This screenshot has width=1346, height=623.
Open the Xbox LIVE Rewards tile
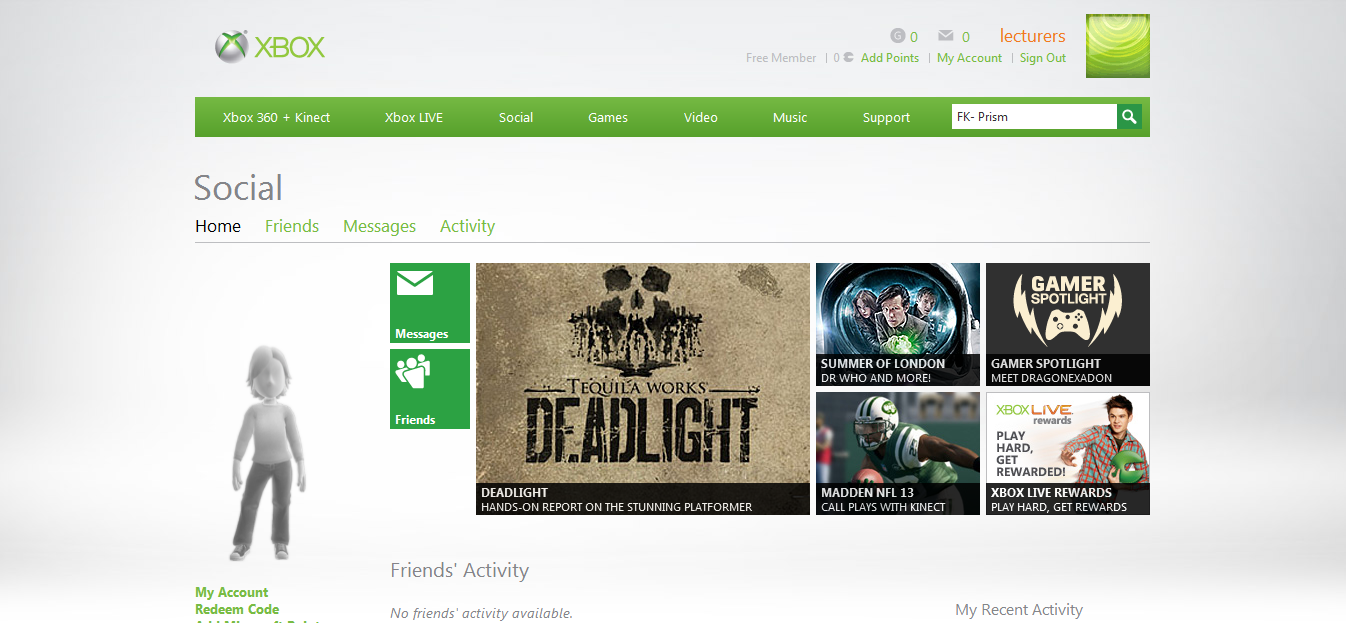tap(1068, 453)
